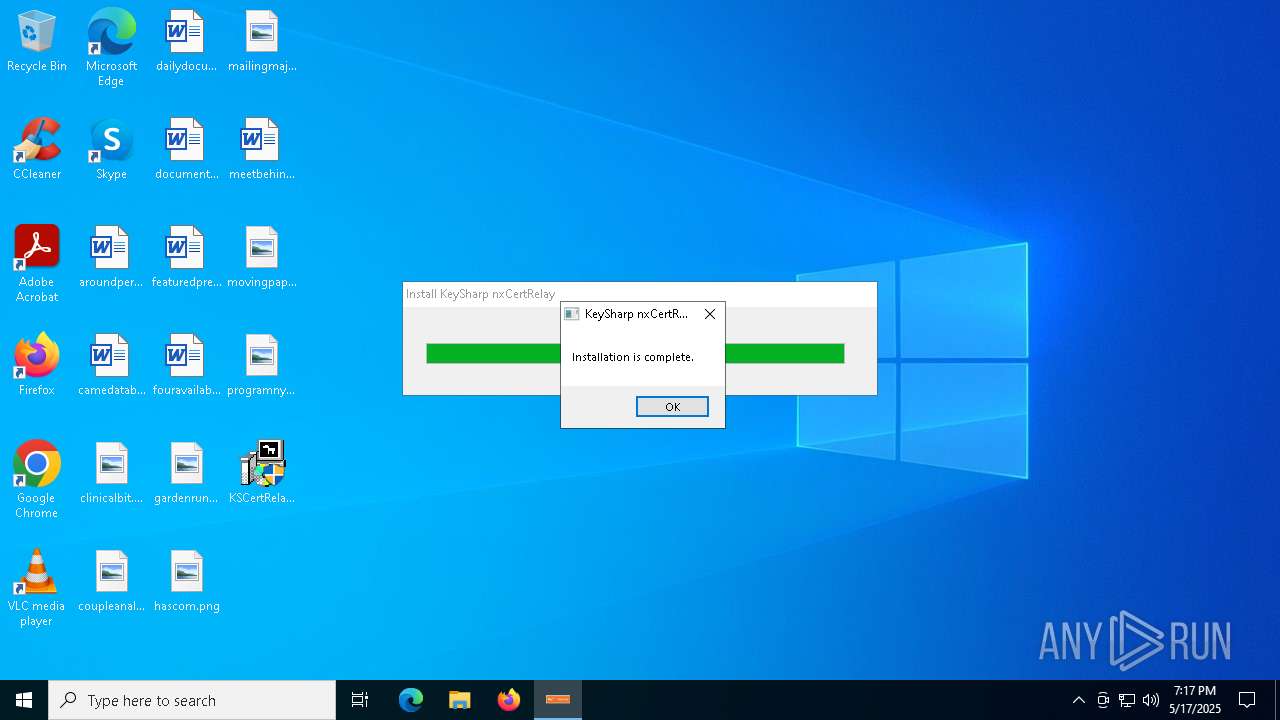Viewport: 1280px width, 720px height.
Task: Select the aroundper... Word file icon
Action: (111, 258)
